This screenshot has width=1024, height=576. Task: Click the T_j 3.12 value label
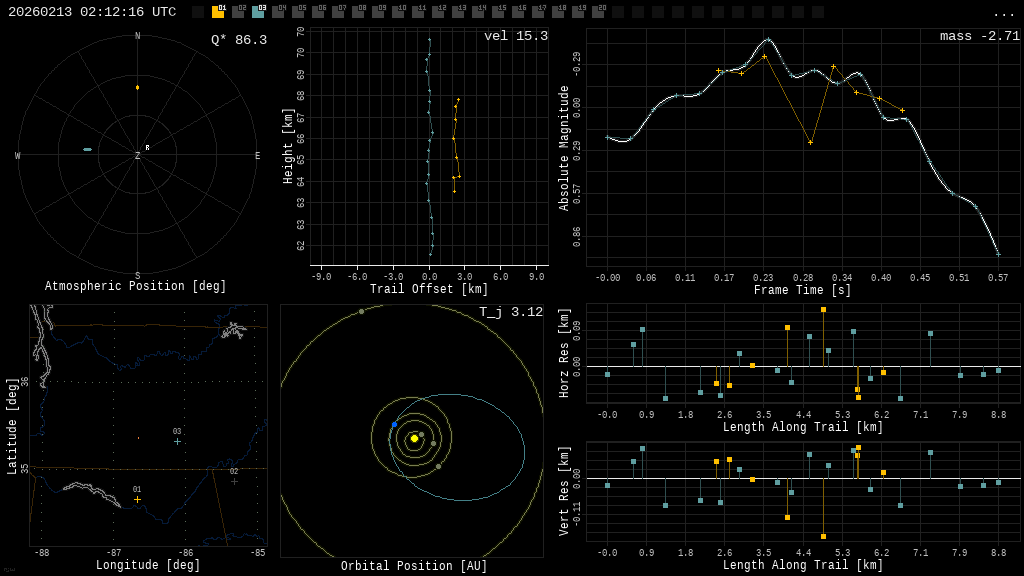pos(510,312)
